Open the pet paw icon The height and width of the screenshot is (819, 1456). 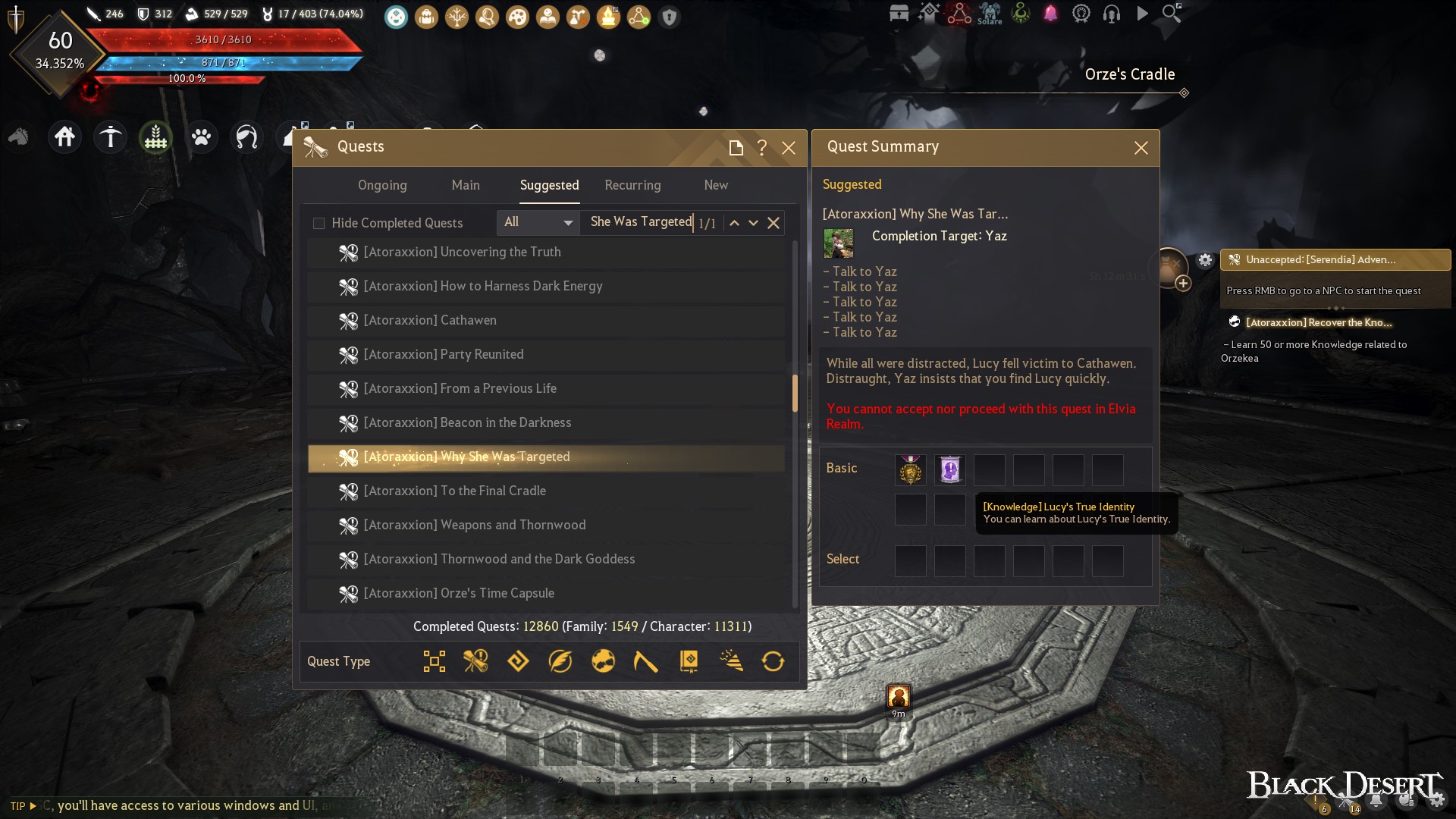point(201,137)
